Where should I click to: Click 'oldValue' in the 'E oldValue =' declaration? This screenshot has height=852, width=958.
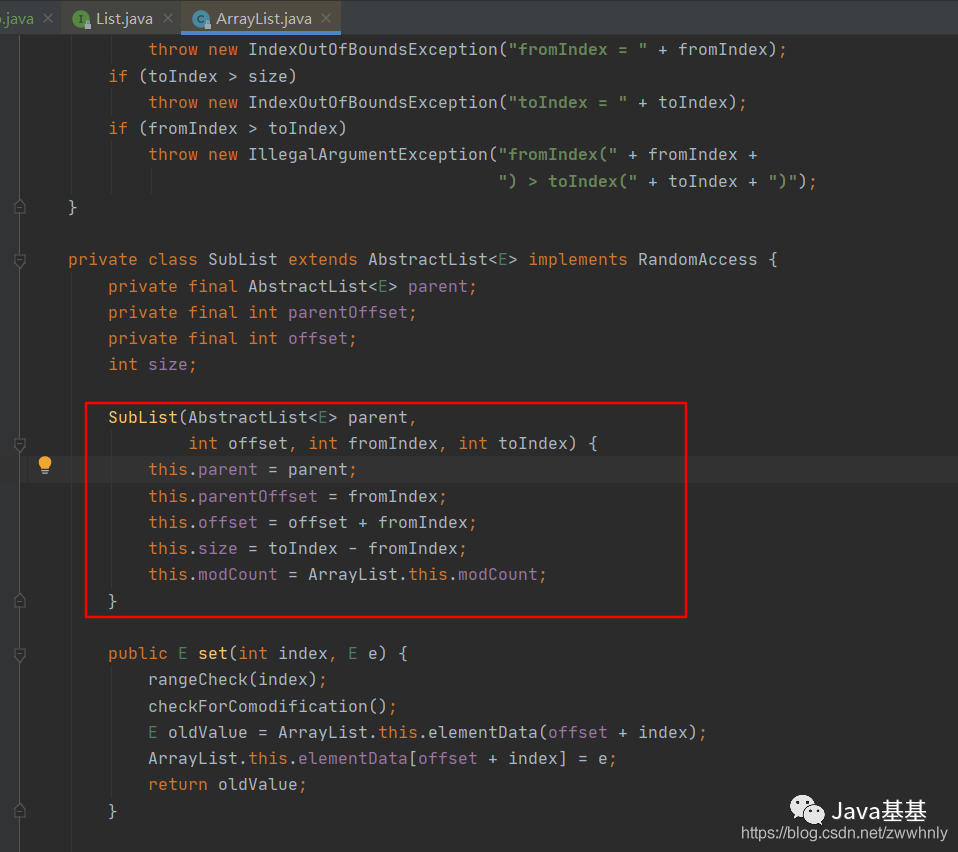click(208, 732)
